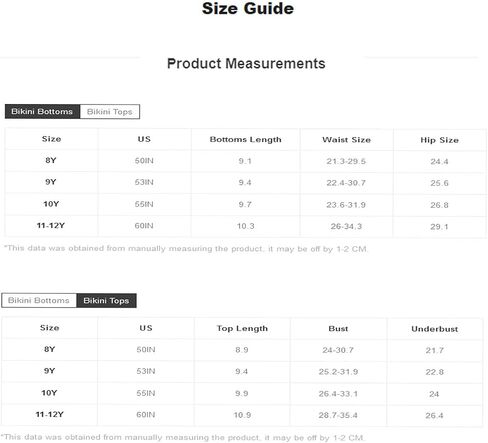Click the Bust column header
The height and width of the screenshot is (443, 488).
(x=338, y=329)
